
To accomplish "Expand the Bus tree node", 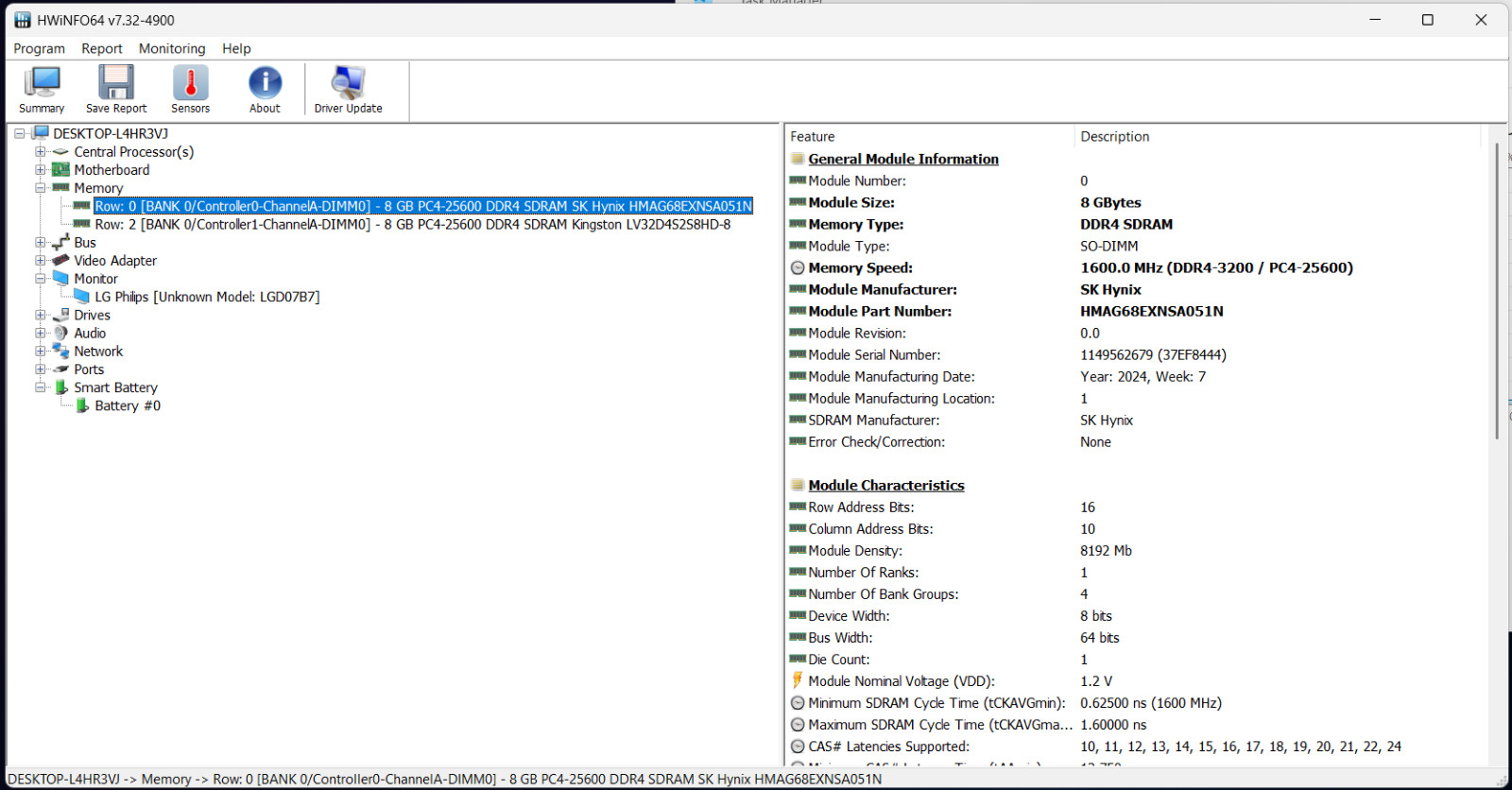I will [40, 242].
